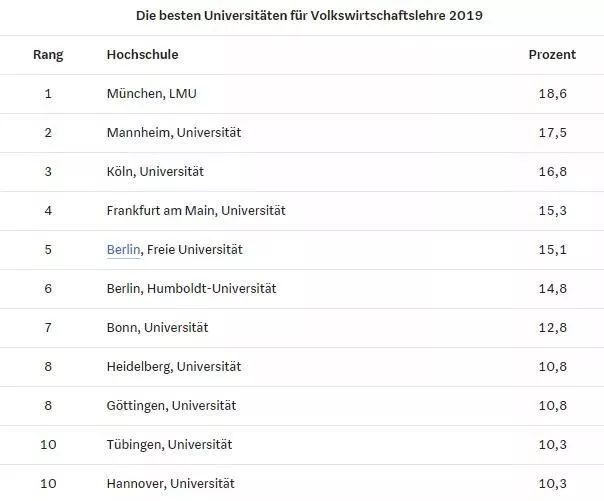Click the Hochschule column header

coord(143,54)
